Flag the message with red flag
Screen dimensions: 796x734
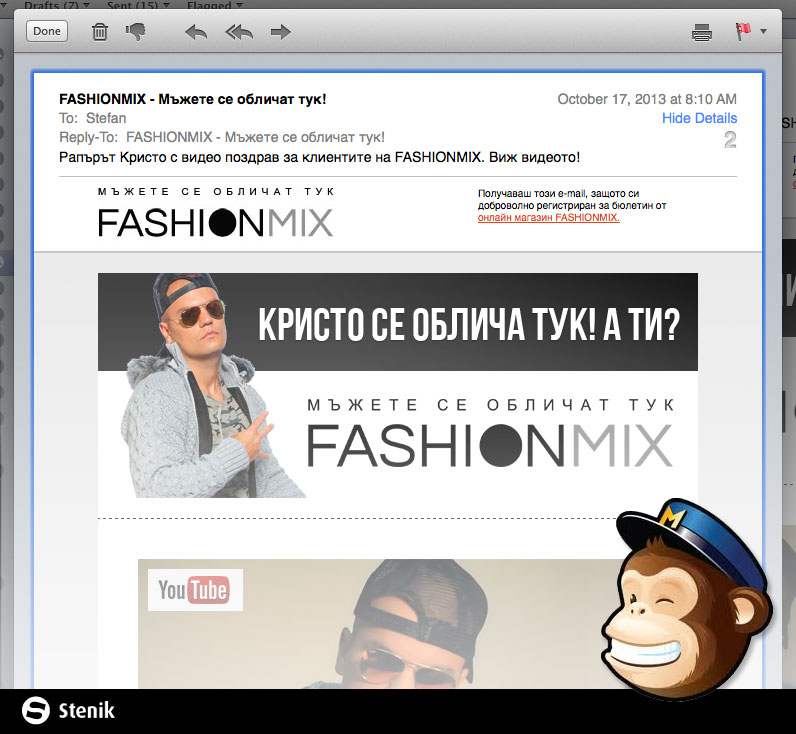pos(743,31)
